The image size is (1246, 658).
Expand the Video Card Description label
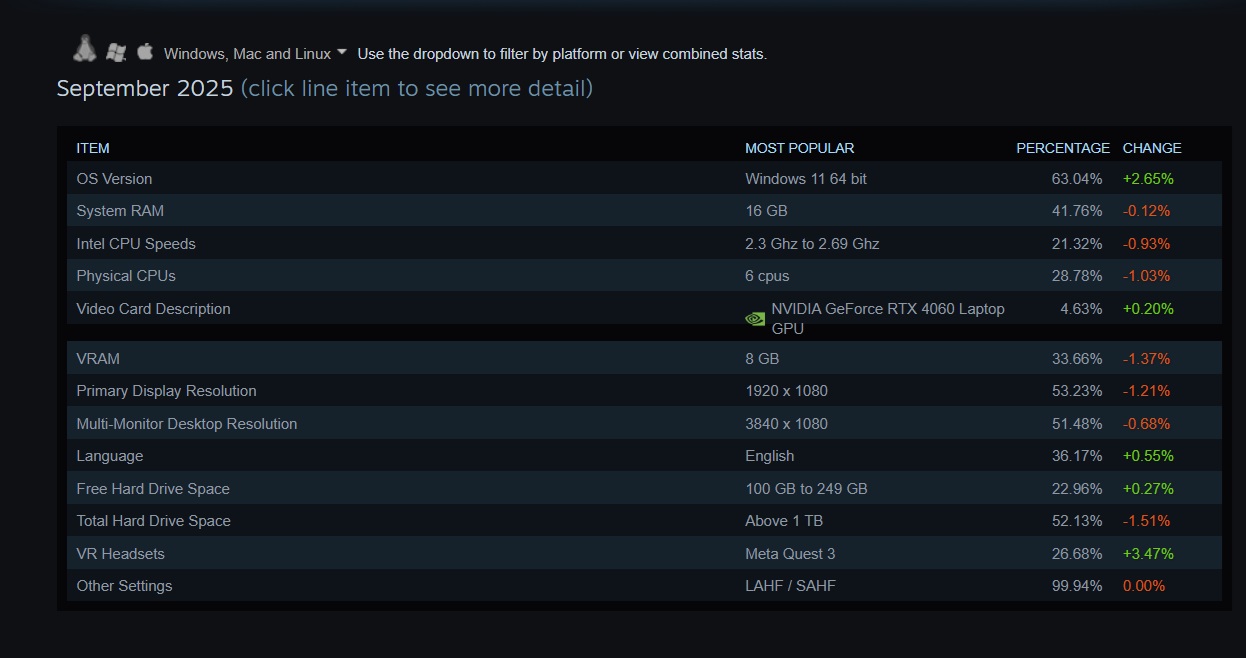(154, 309)
